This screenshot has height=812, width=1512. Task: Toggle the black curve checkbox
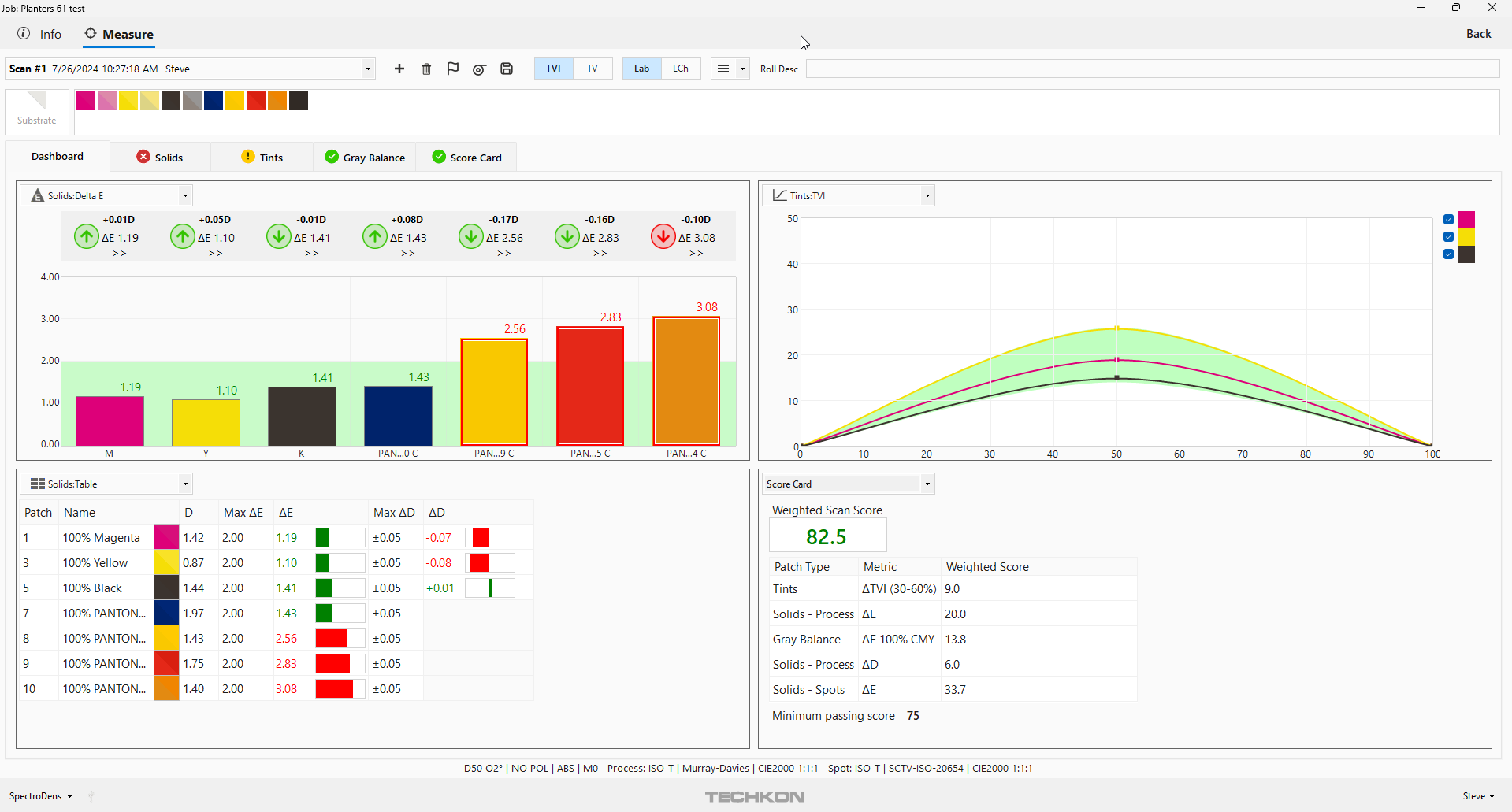[x=1448, y=254]
